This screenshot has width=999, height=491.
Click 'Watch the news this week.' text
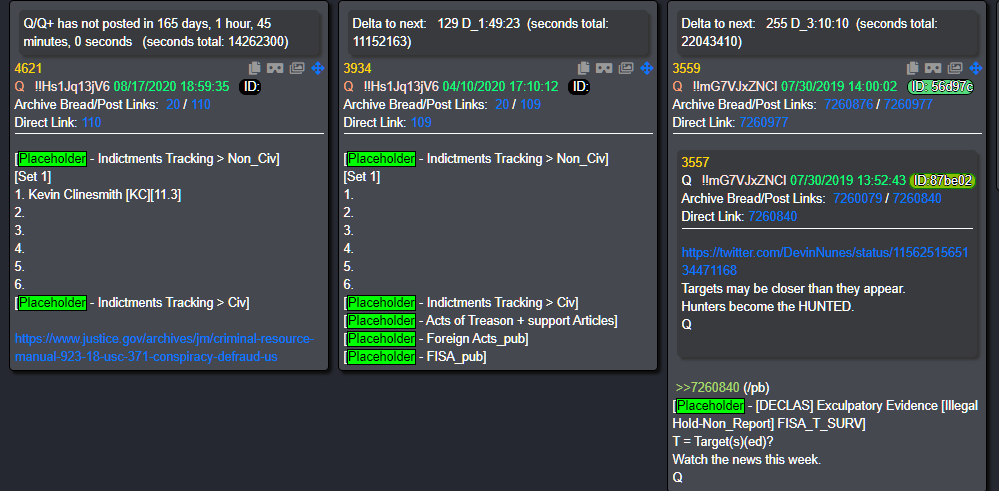[747, 459]
